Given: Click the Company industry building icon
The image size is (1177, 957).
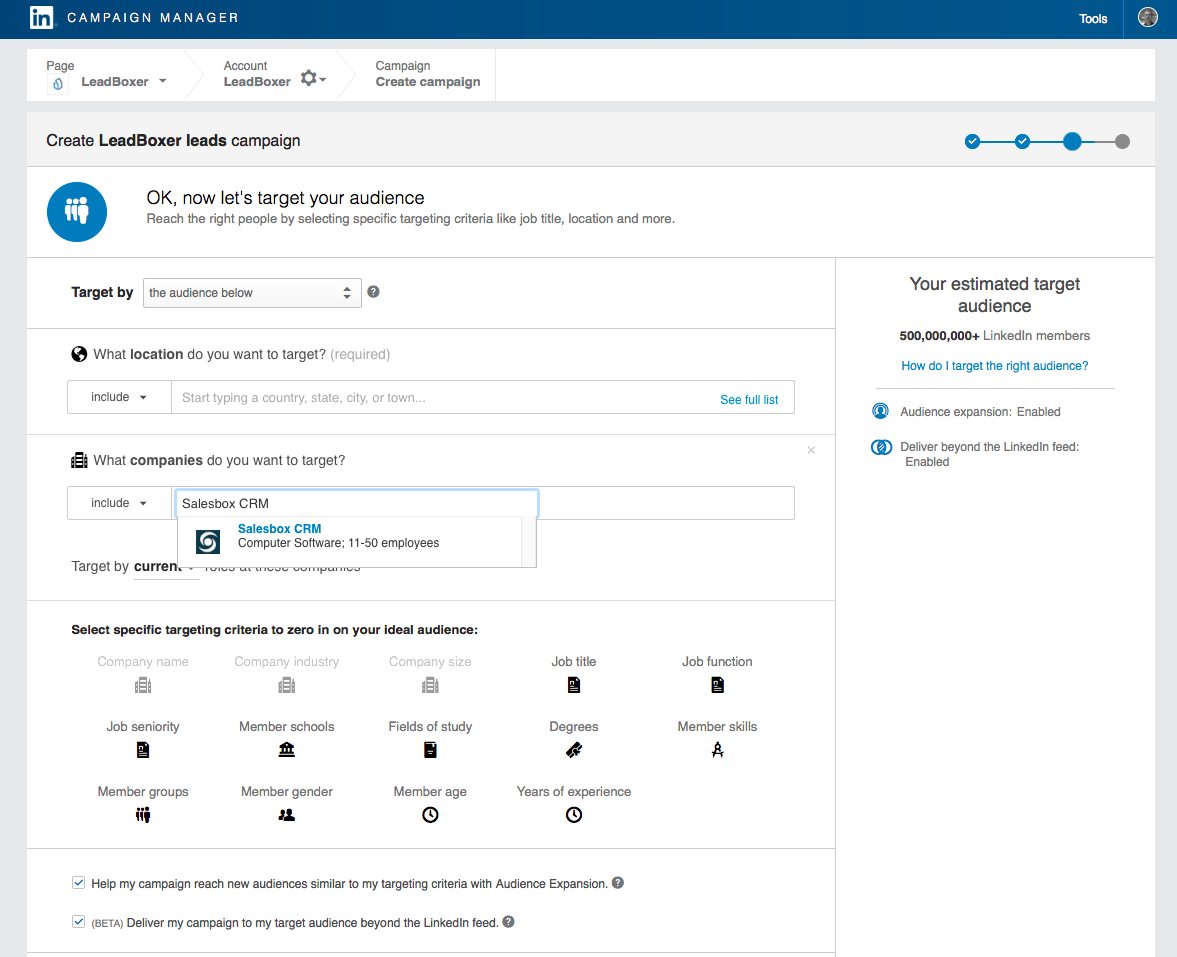Looking at the screenshot, I should 286,685.
